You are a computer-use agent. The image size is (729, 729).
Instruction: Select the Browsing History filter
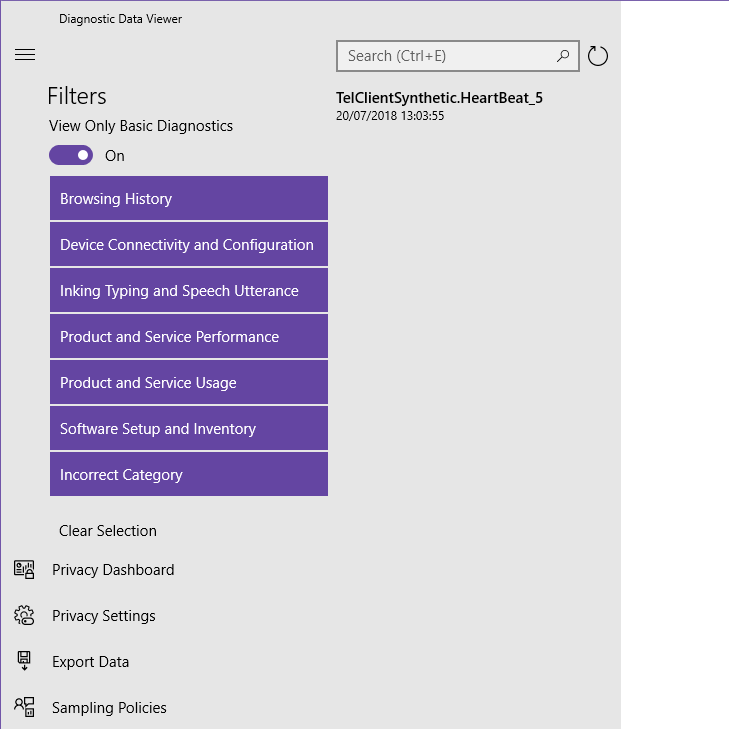(x=189, y=199)
